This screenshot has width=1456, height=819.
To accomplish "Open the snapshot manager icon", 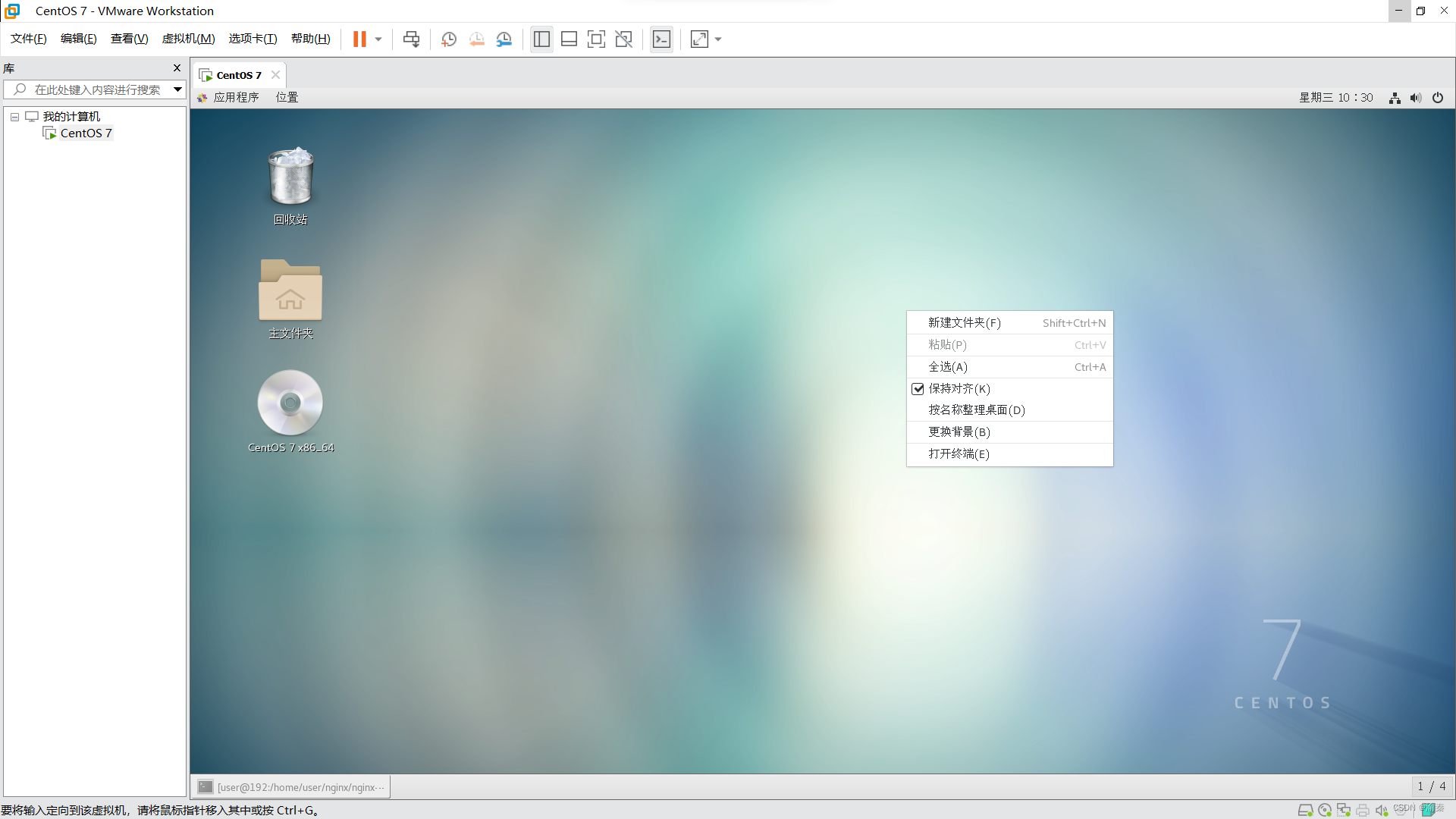I will (504, 39).
